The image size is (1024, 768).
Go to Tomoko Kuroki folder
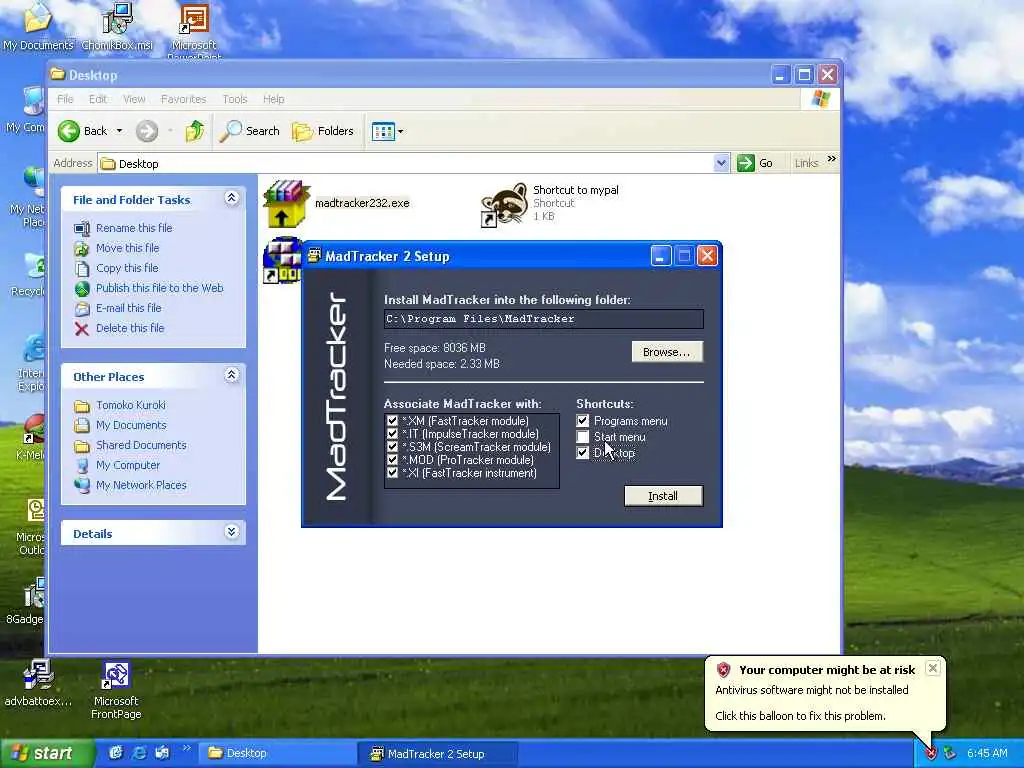[131, 406]
